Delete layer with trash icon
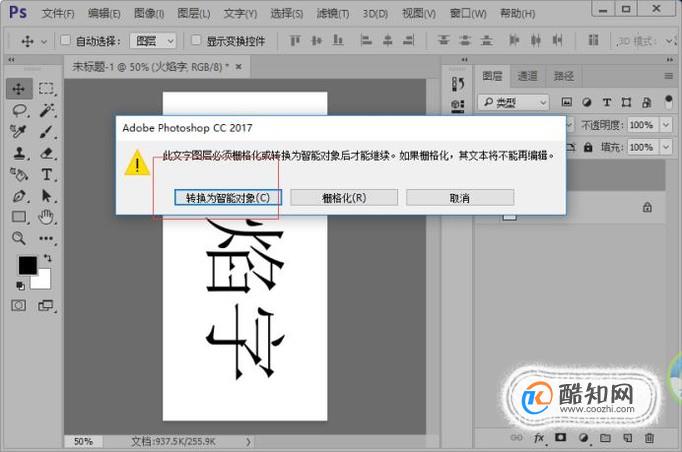The image size is (682, 452). (649, 438)
